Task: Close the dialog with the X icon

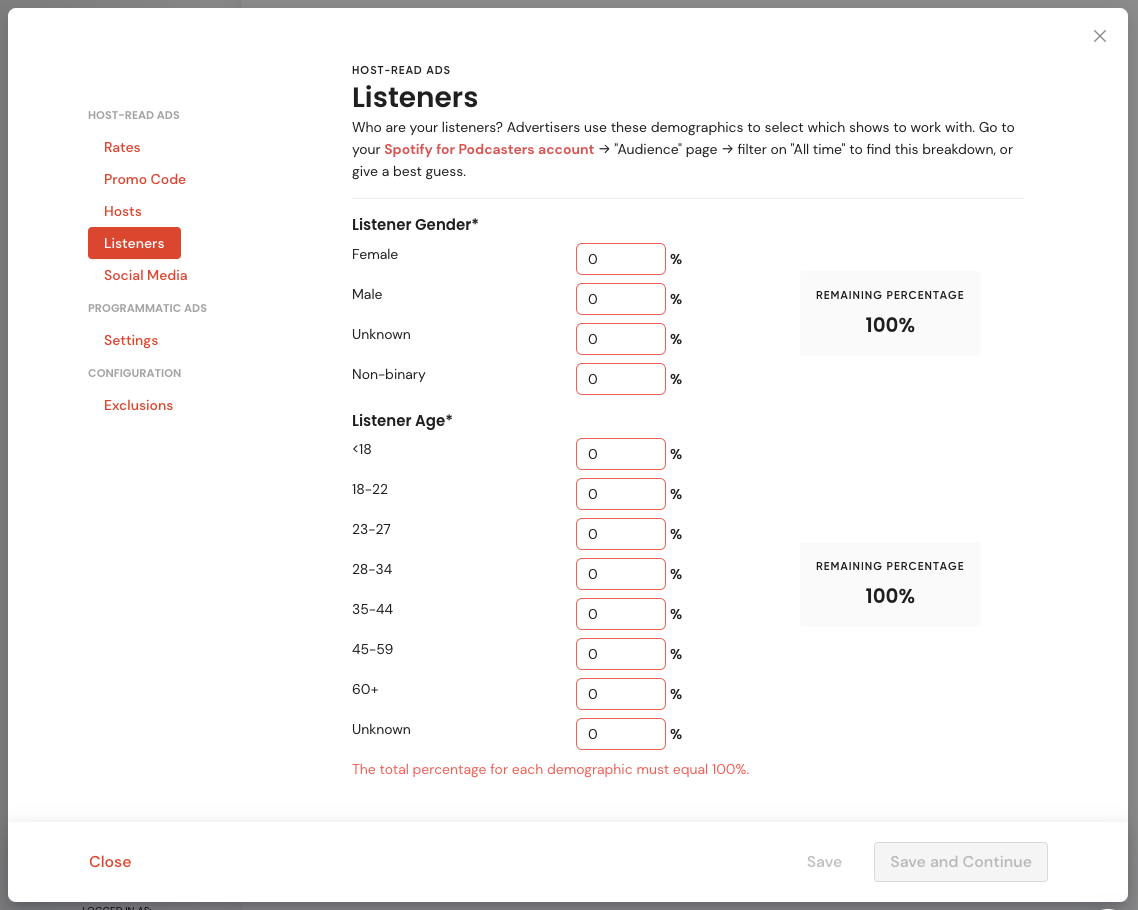Action: [1100, 36]
